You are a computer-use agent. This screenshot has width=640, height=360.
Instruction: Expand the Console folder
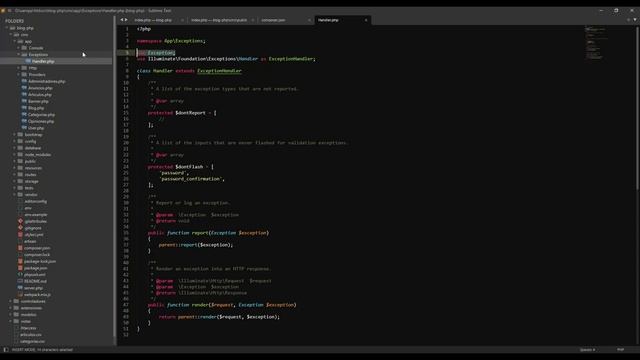pyautogui.click(x=18, y=48)
